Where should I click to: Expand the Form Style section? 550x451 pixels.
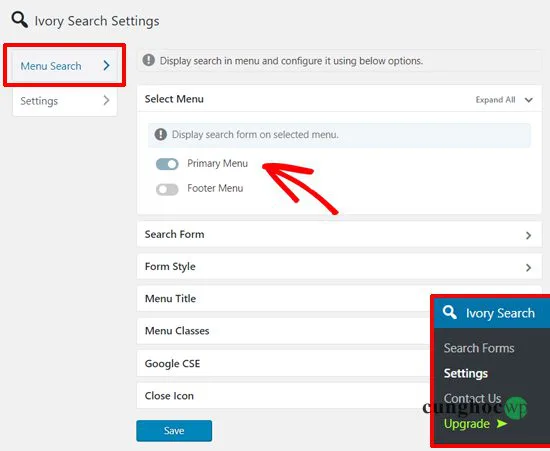[339, 267]
